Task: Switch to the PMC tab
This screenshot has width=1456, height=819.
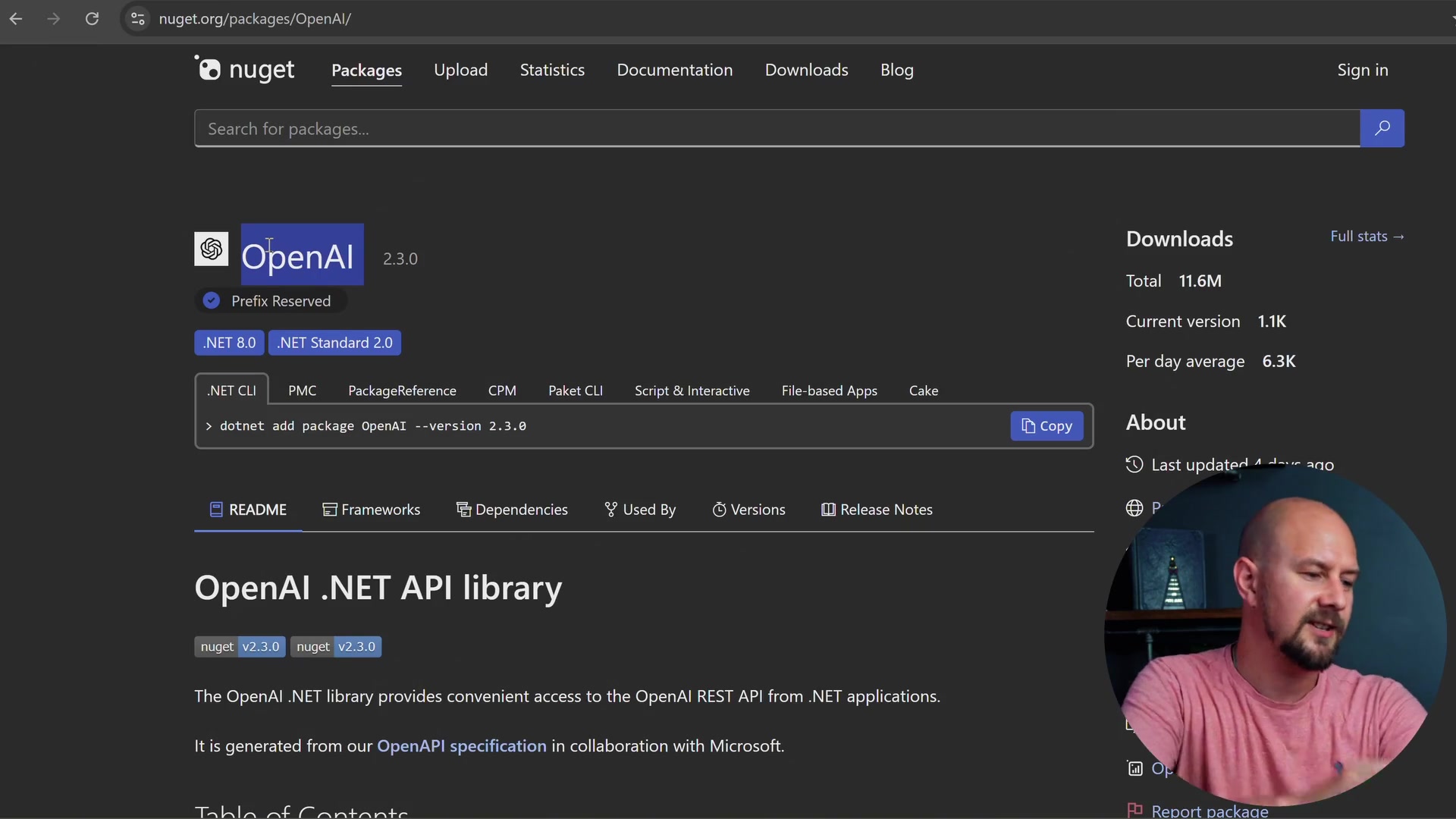Action: pos(302,391)
